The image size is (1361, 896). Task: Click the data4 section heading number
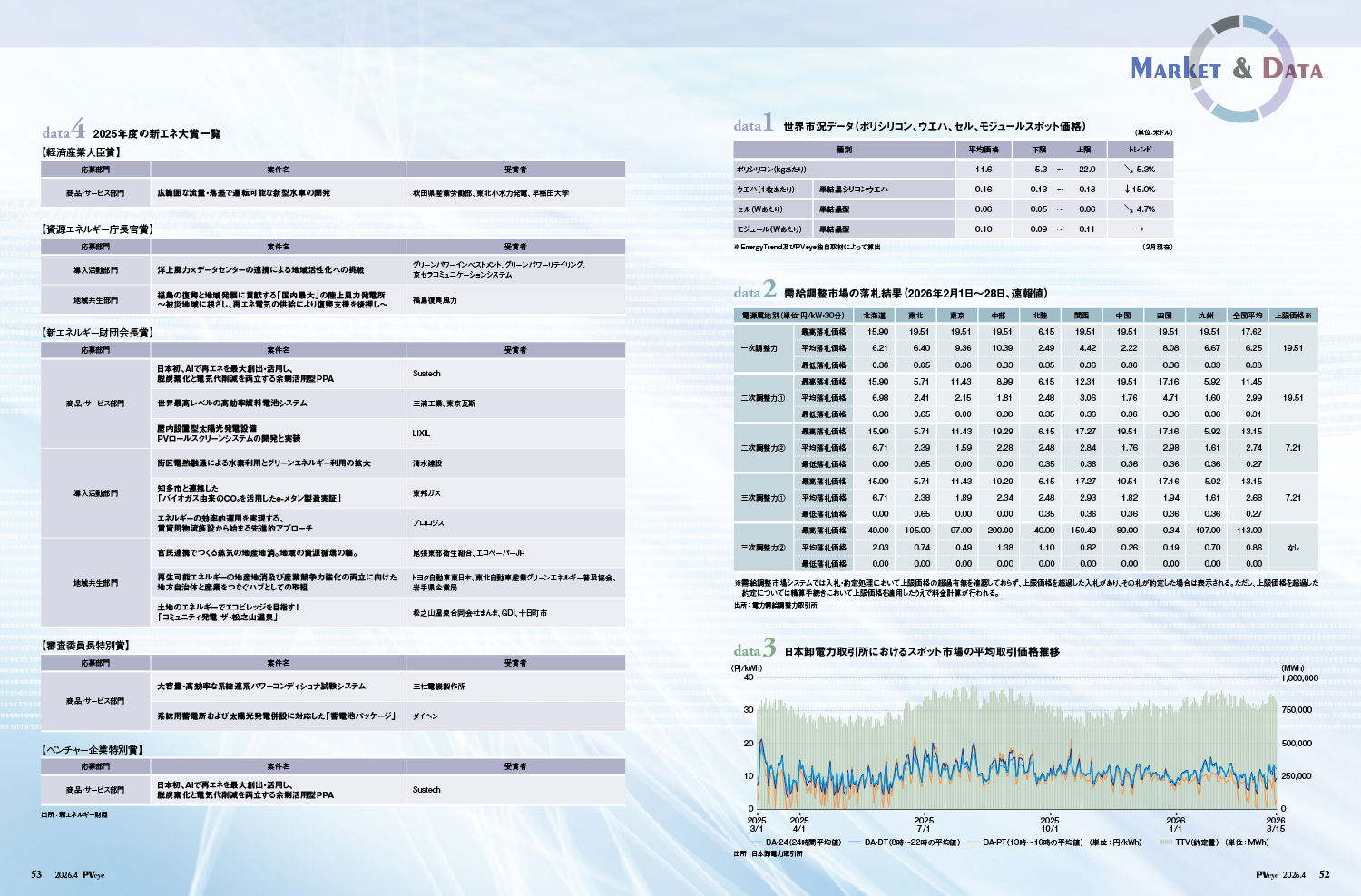pyautogui.click(x=78, y=129)
